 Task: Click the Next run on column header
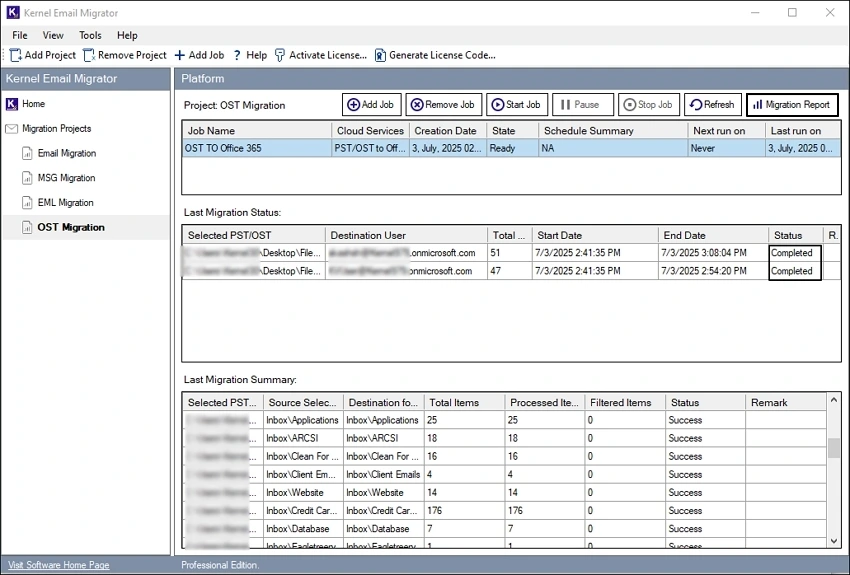[x=726, y=131]
